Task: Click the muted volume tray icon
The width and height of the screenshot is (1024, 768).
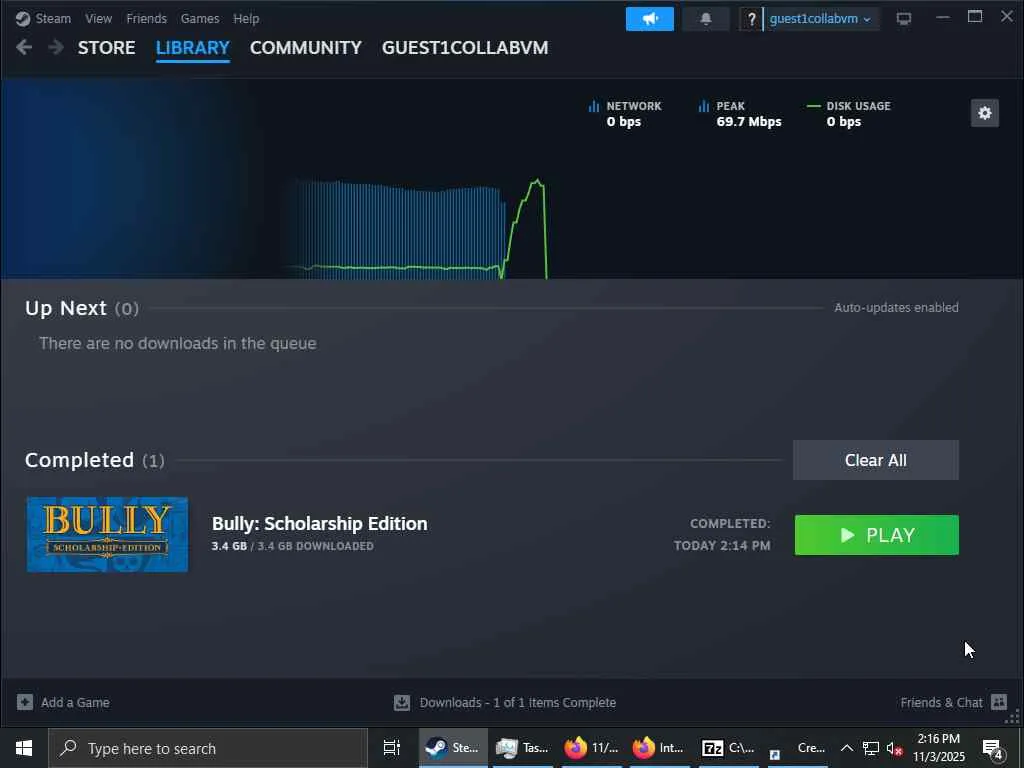Action: [894, 748]
